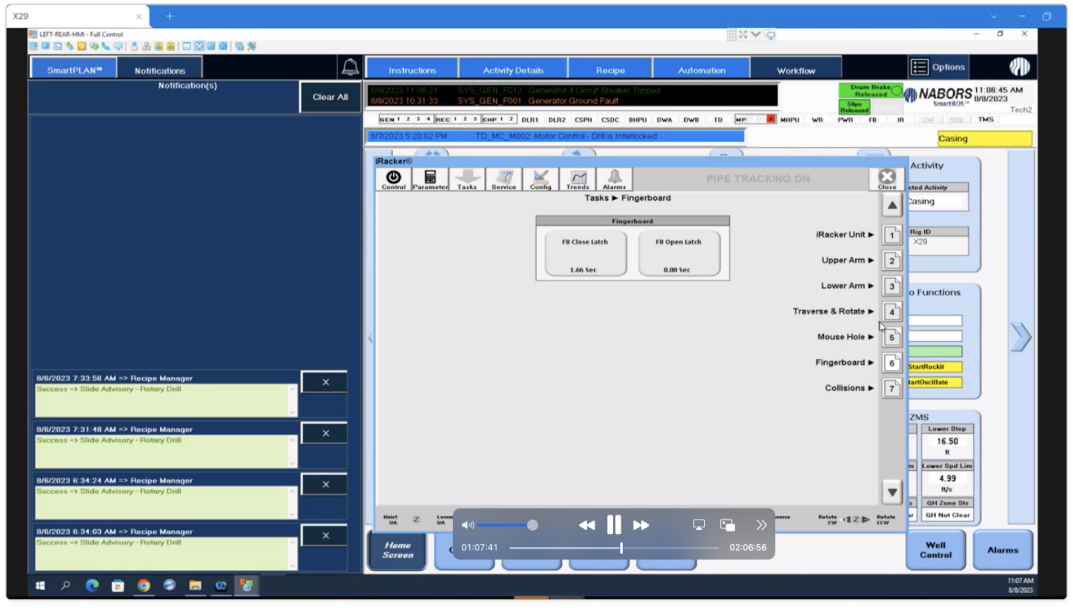Image resolution: width=1073 pixels, height=608 pixels.
Task: Click StartOscillate yellow button
Action: click(x=935, y=382)
